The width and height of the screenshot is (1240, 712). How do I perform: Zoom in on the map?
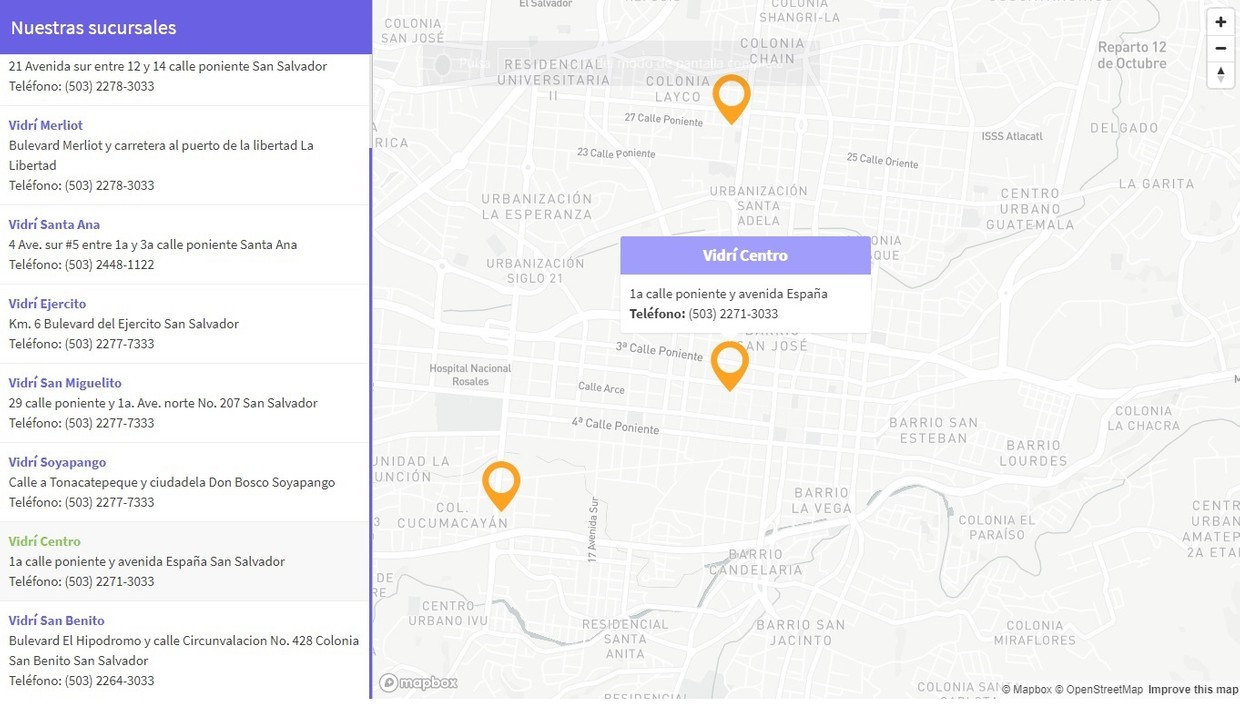point(1220,21)
